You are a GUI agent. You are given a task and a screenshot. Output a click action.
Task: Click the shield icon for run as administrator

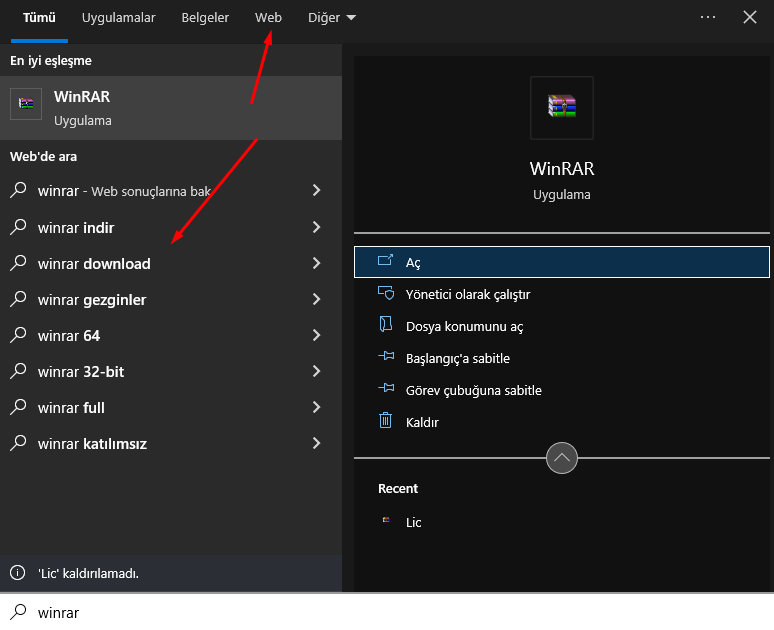click(x=386, y=293)
